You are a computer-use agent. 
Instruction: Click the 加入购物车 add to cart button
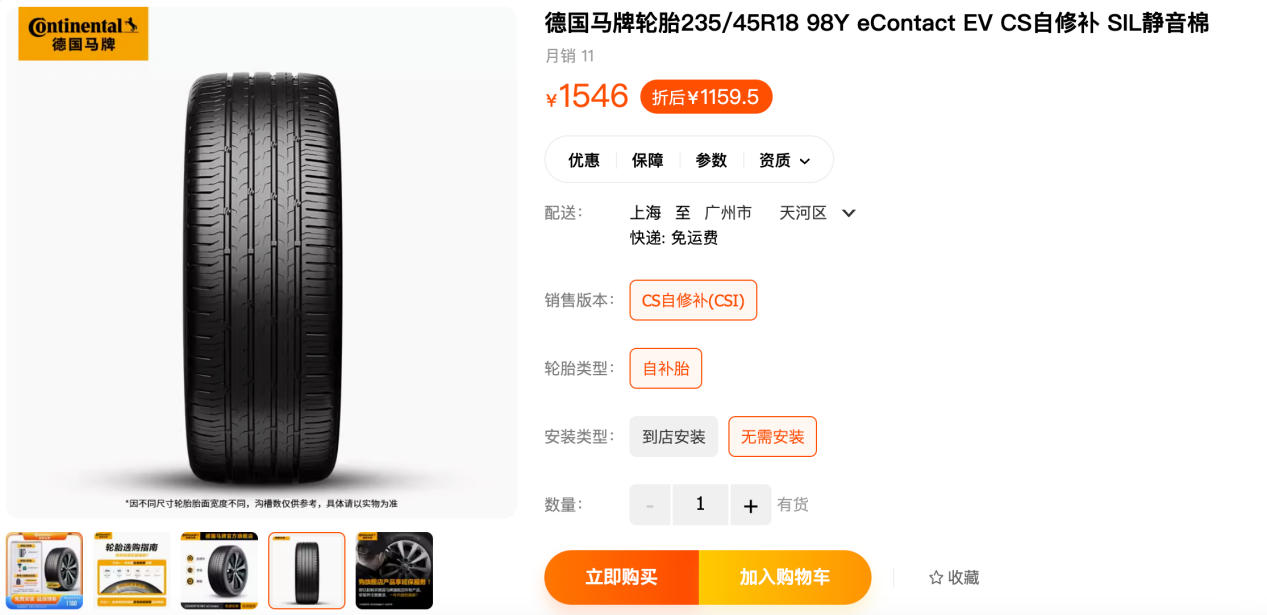click(785, 577)
